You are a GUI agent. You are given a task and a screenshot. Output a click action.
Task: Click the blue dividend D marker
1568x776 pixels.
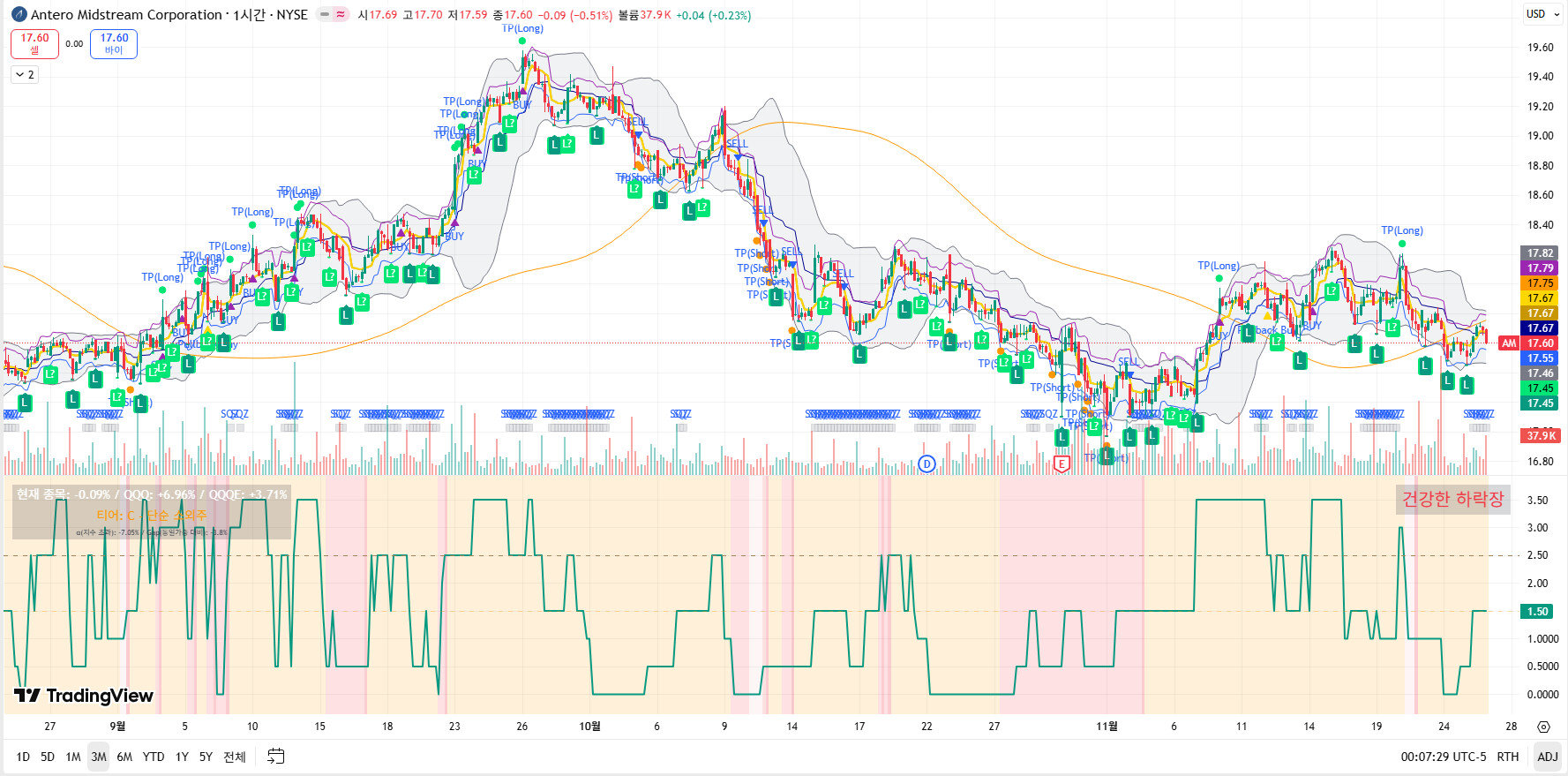point(927,463)
